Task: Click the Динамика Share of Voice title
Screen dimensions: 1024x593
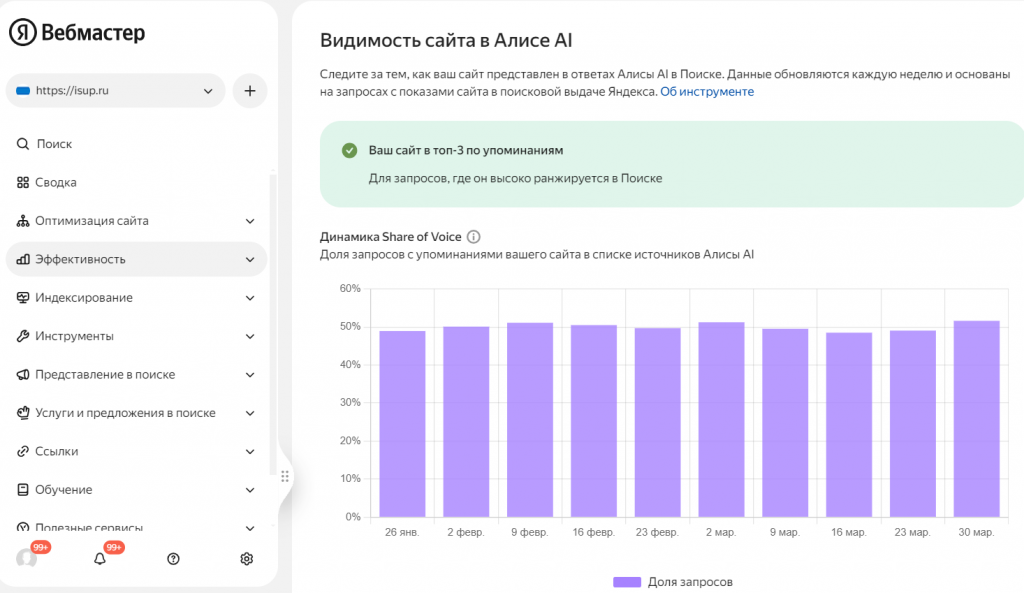Action: [x=391, y=237]
